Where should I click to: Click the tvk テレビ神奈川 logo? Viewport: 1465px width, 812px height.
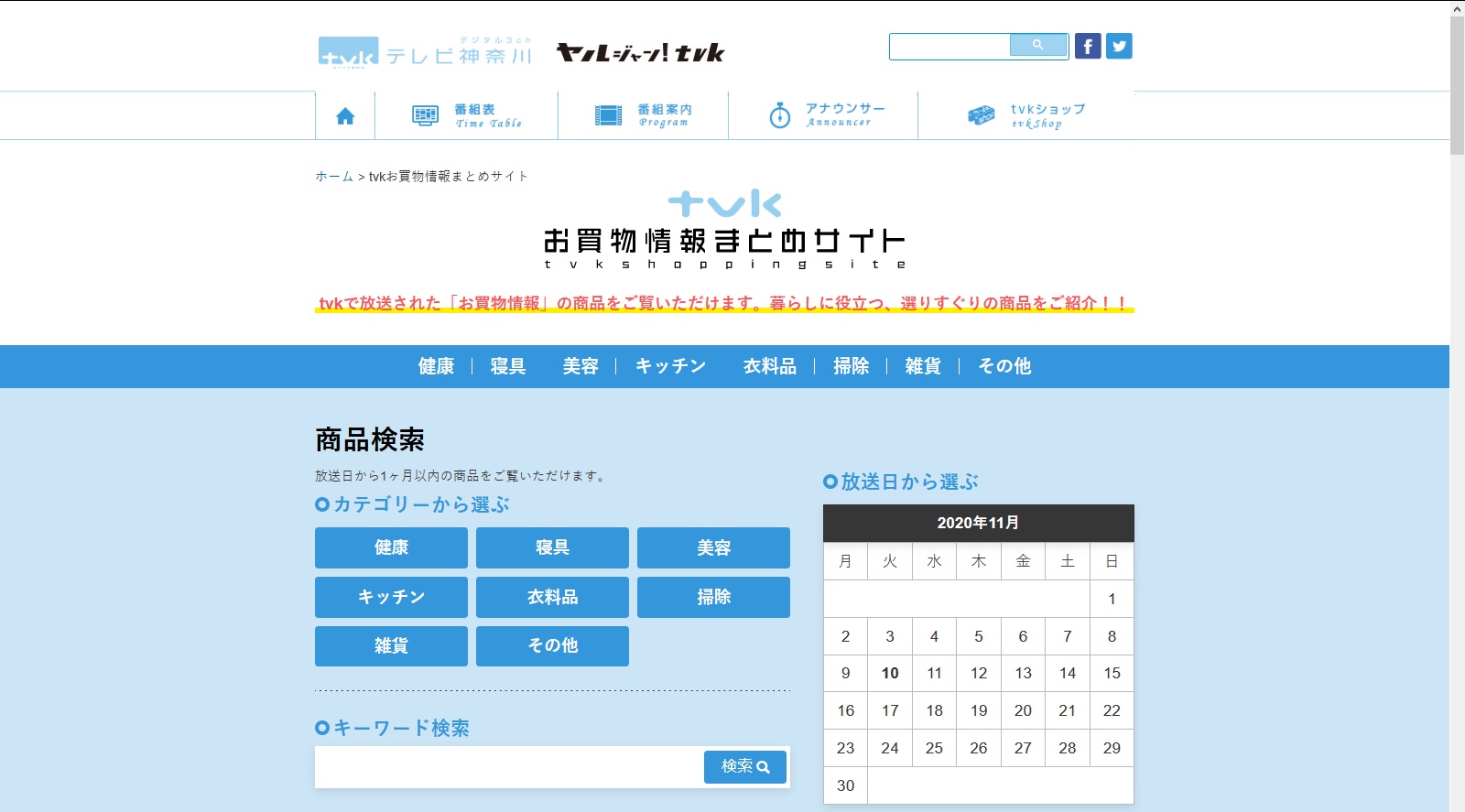pos(425,52)
